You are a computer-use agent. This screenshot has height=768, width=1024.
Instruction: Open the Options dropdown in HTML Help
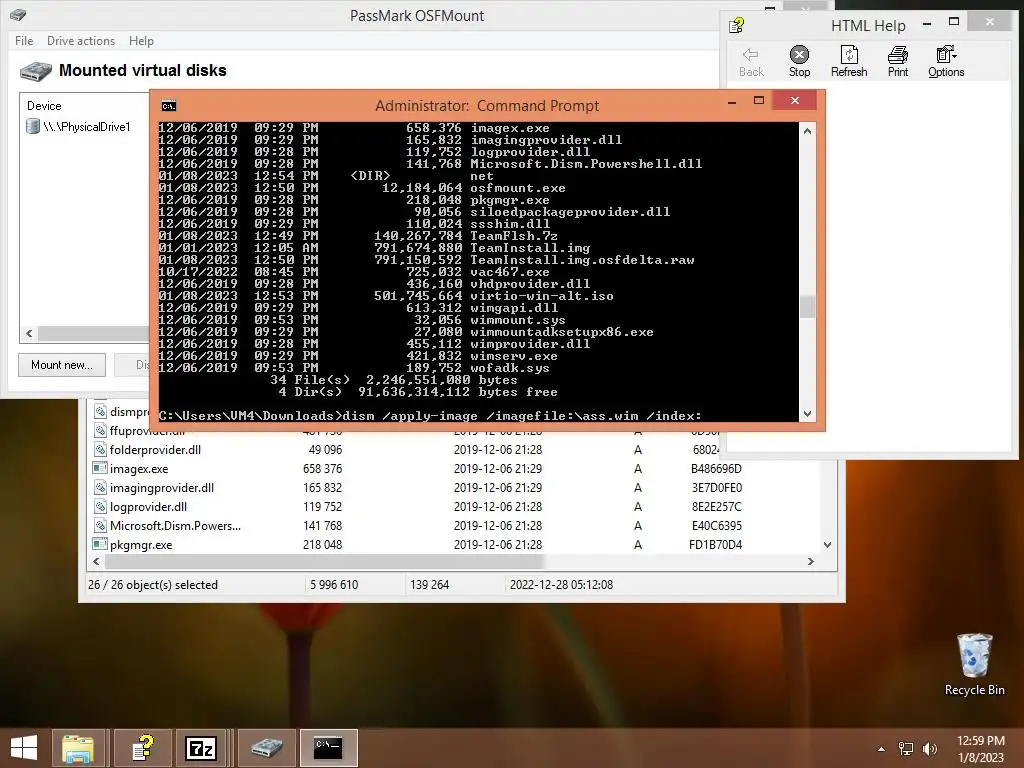(946, 61)
